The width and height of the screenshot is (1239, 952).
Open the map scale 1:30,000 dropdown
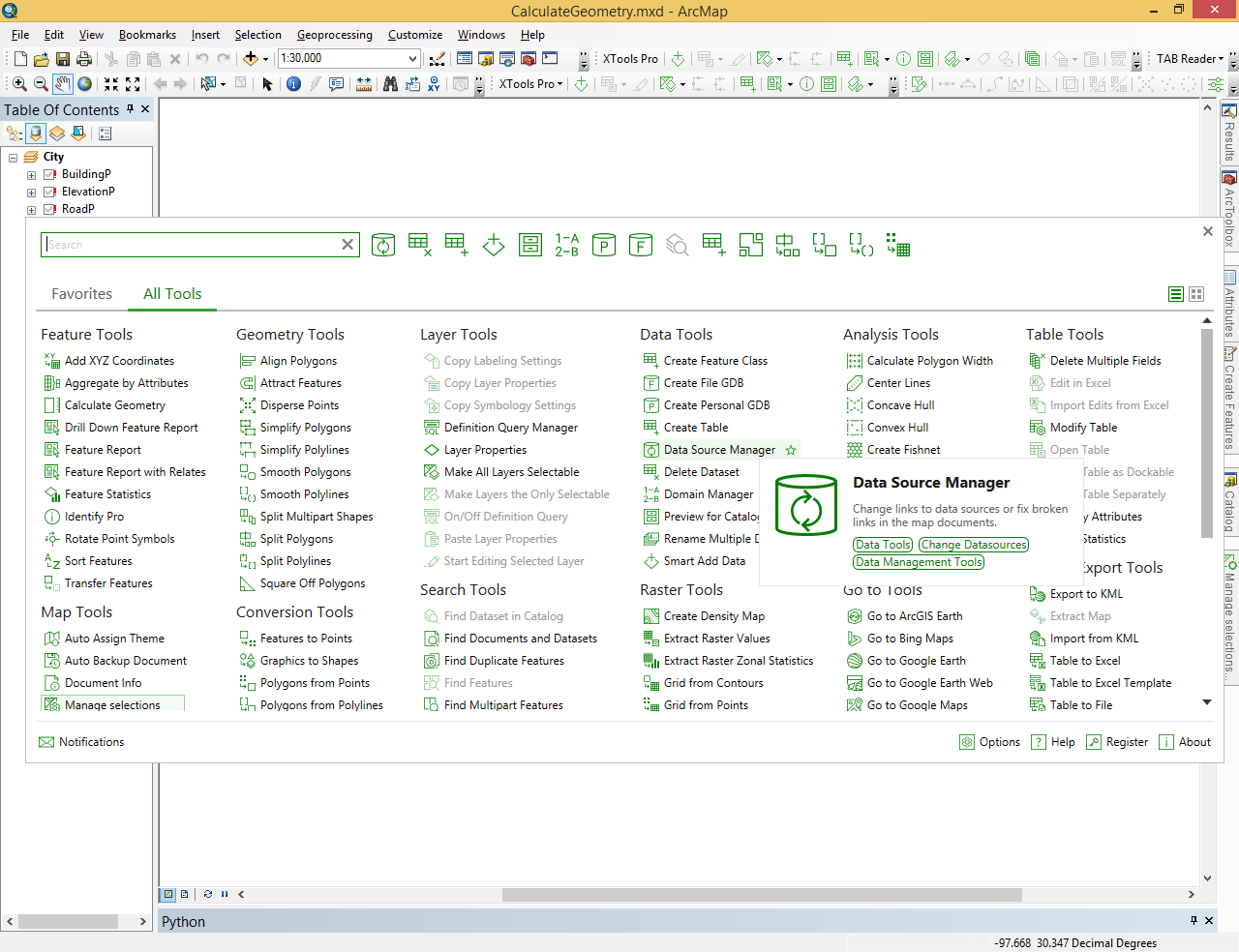pyautogui.click(x=413, y=59)
